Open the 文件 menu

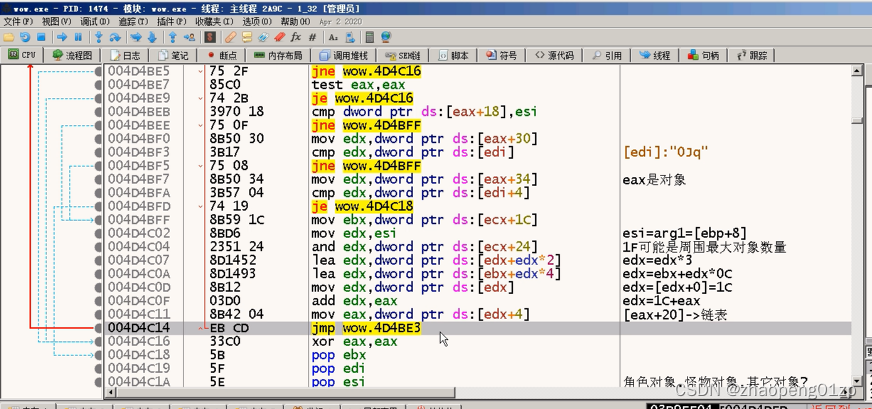tap(18, 22)
